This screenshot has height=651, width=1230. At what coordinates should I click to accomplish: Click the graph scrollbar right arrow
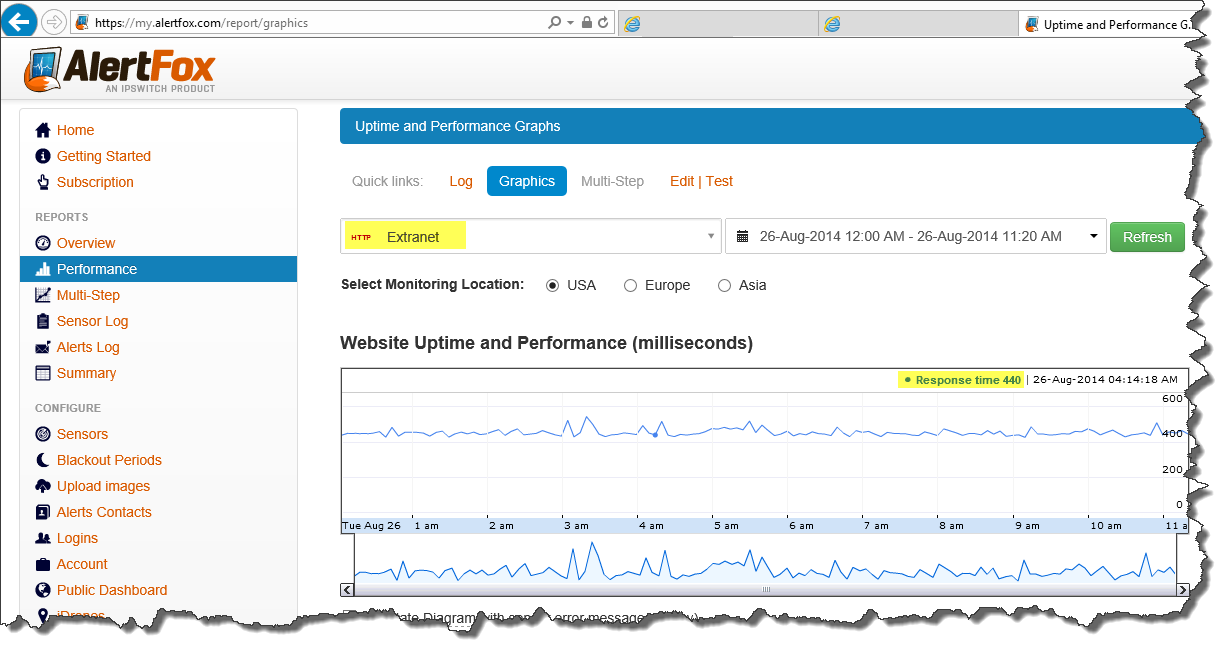click(x=1183, y=590)
